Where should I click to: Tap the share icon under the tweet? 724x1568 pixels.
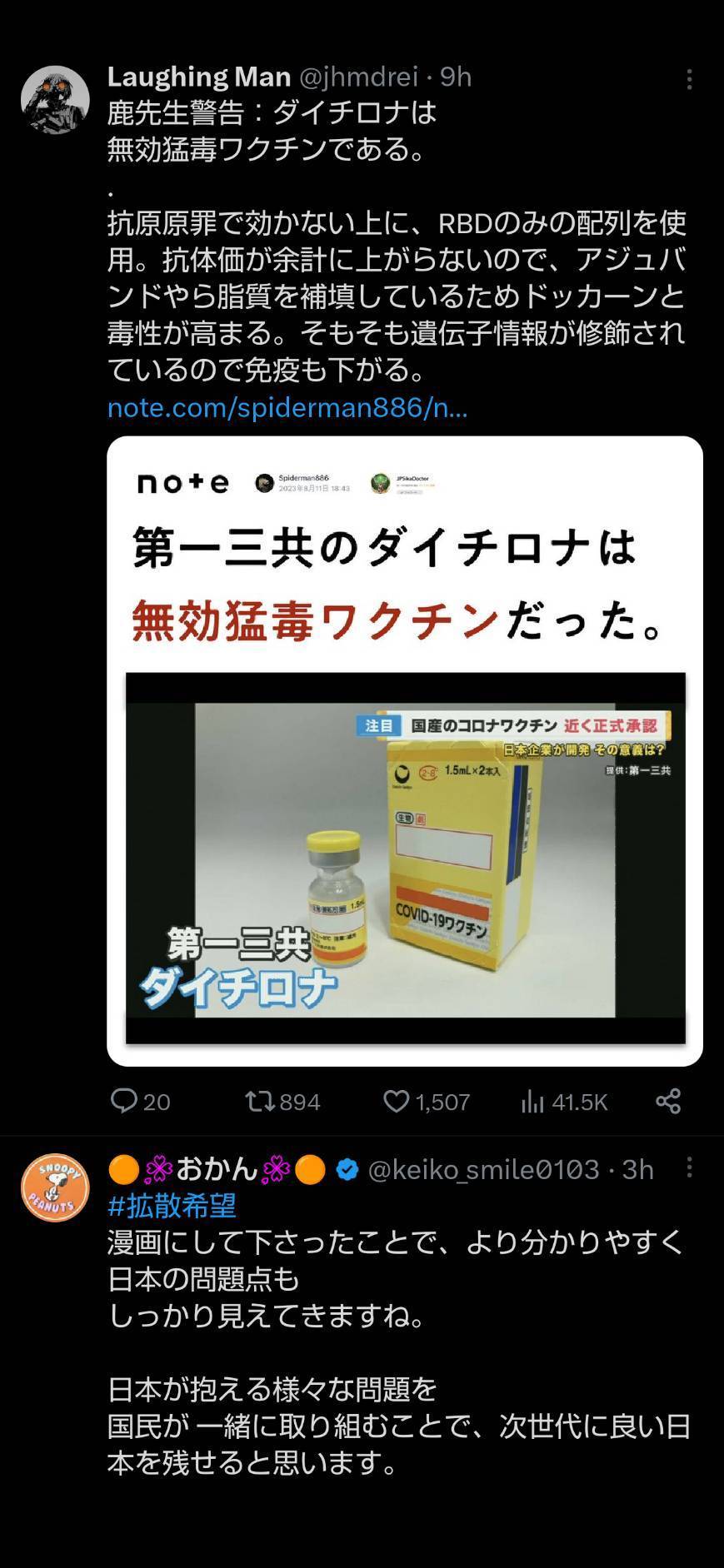[x=668, y=1101]
